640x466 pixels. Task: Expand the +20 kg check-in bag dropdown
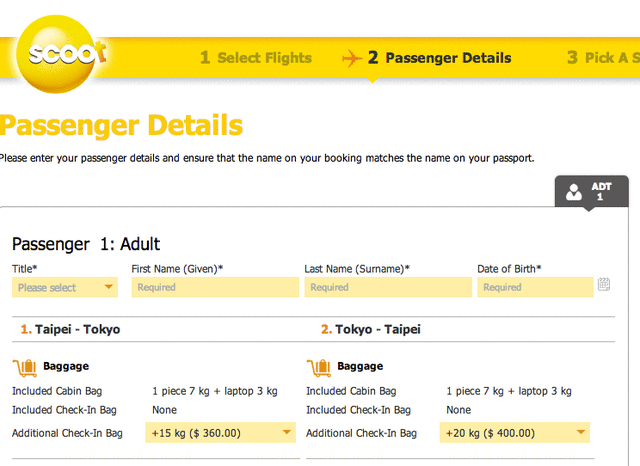[x=515, y=433]
